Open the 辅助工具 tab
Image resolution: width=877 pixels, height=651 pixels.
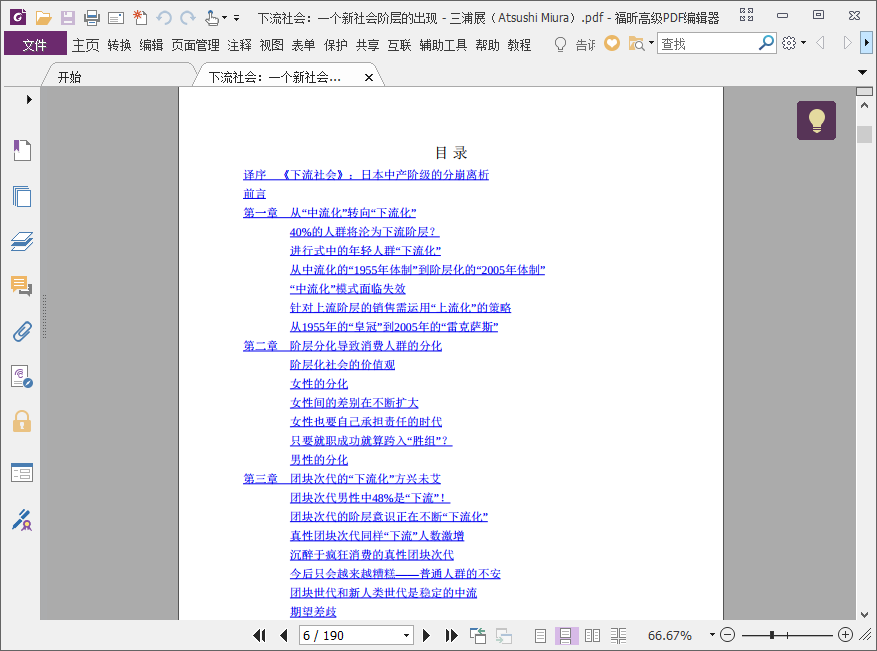[x=443, y=45]
